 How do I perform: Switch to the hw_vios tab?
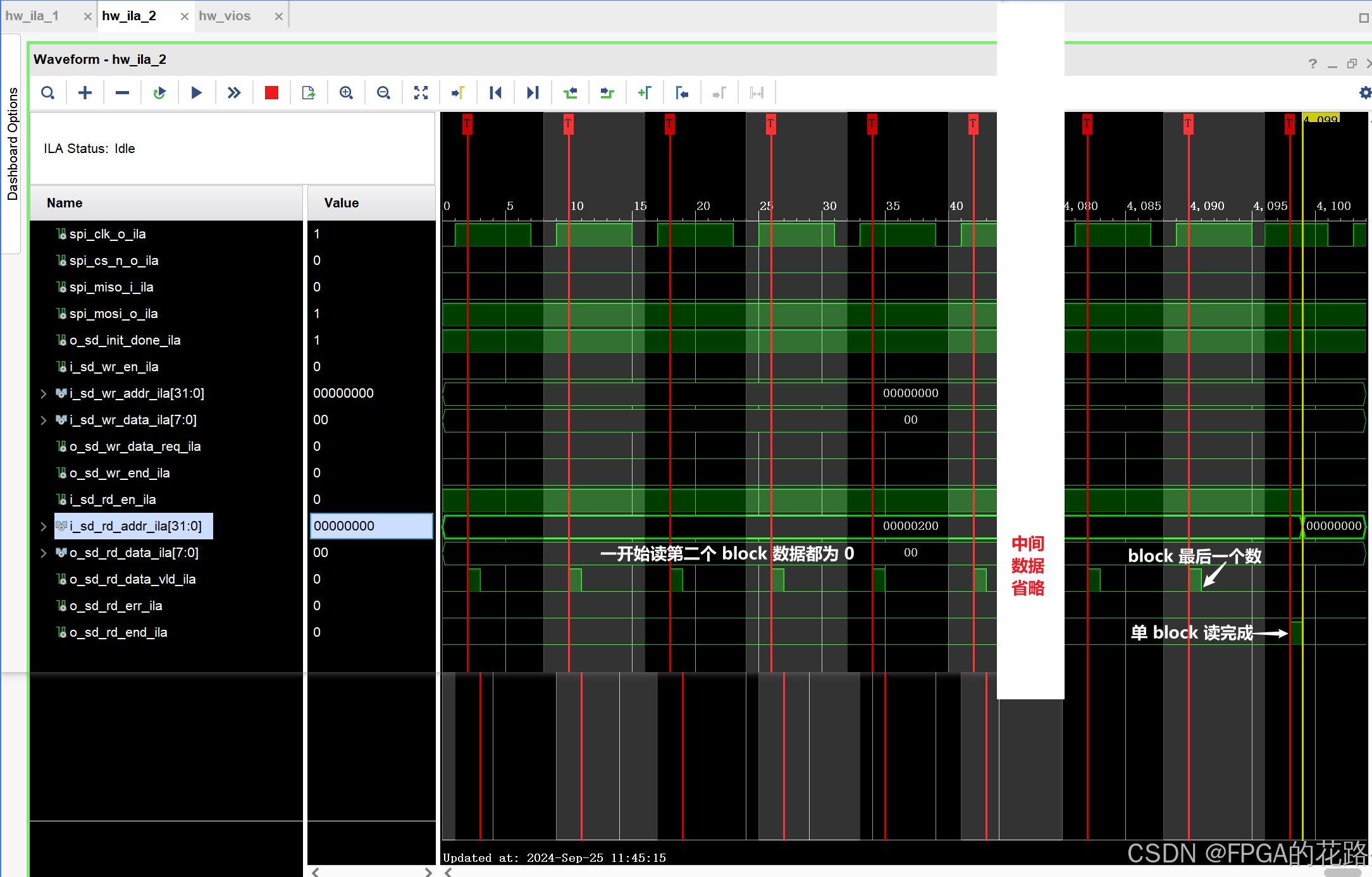[x=225, y=16]
